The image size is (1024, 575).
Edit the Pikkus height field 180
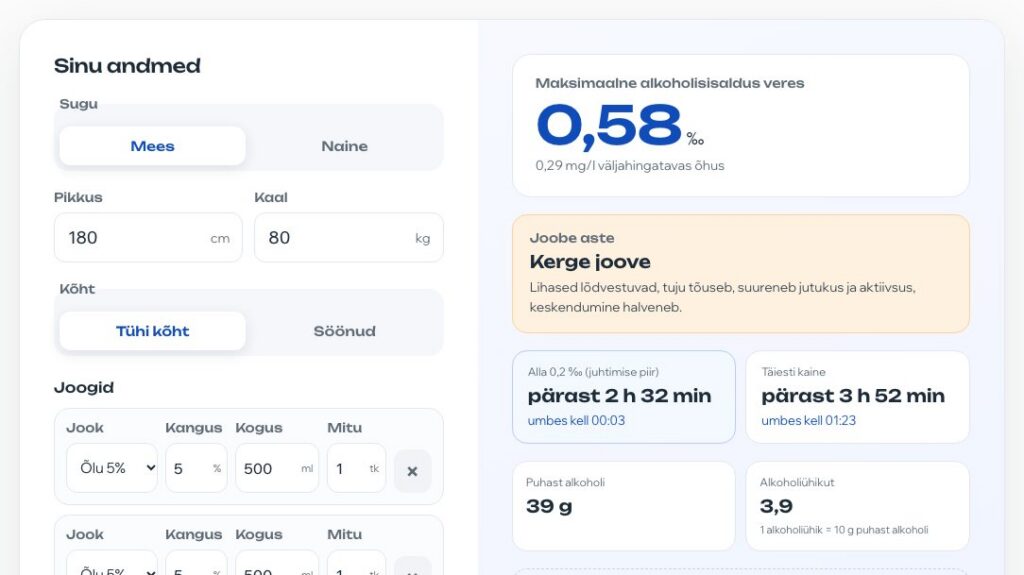[148, 237]
